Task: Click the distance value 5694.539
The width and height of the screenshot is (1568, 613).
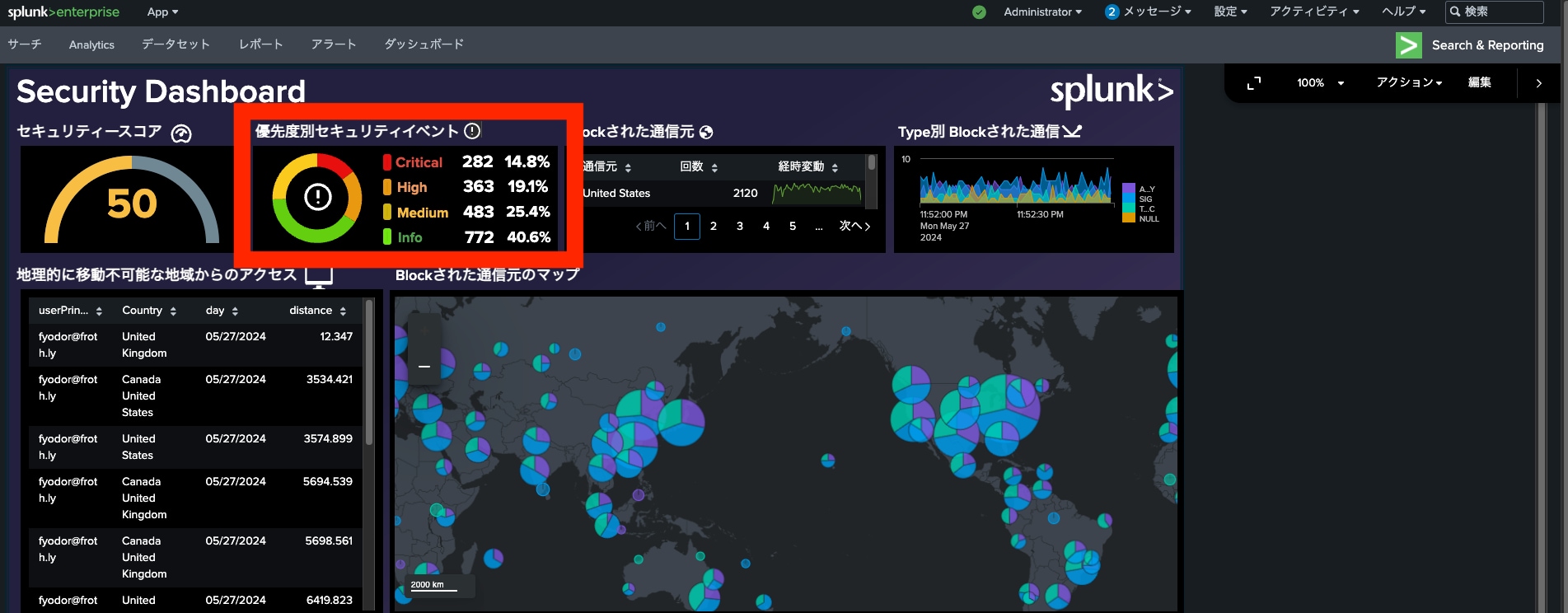Action: 328,481
